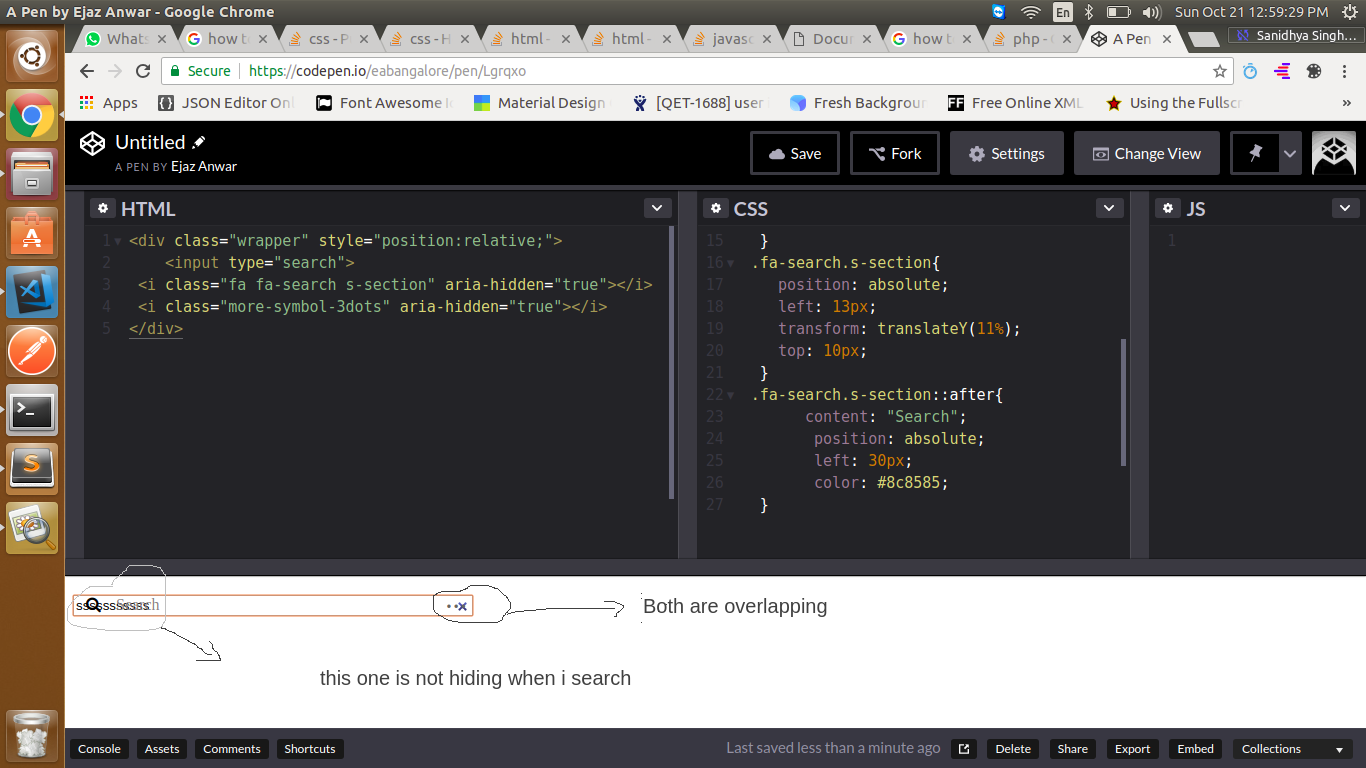Export the pen

pyautogui.click(x=1132, y=749)
